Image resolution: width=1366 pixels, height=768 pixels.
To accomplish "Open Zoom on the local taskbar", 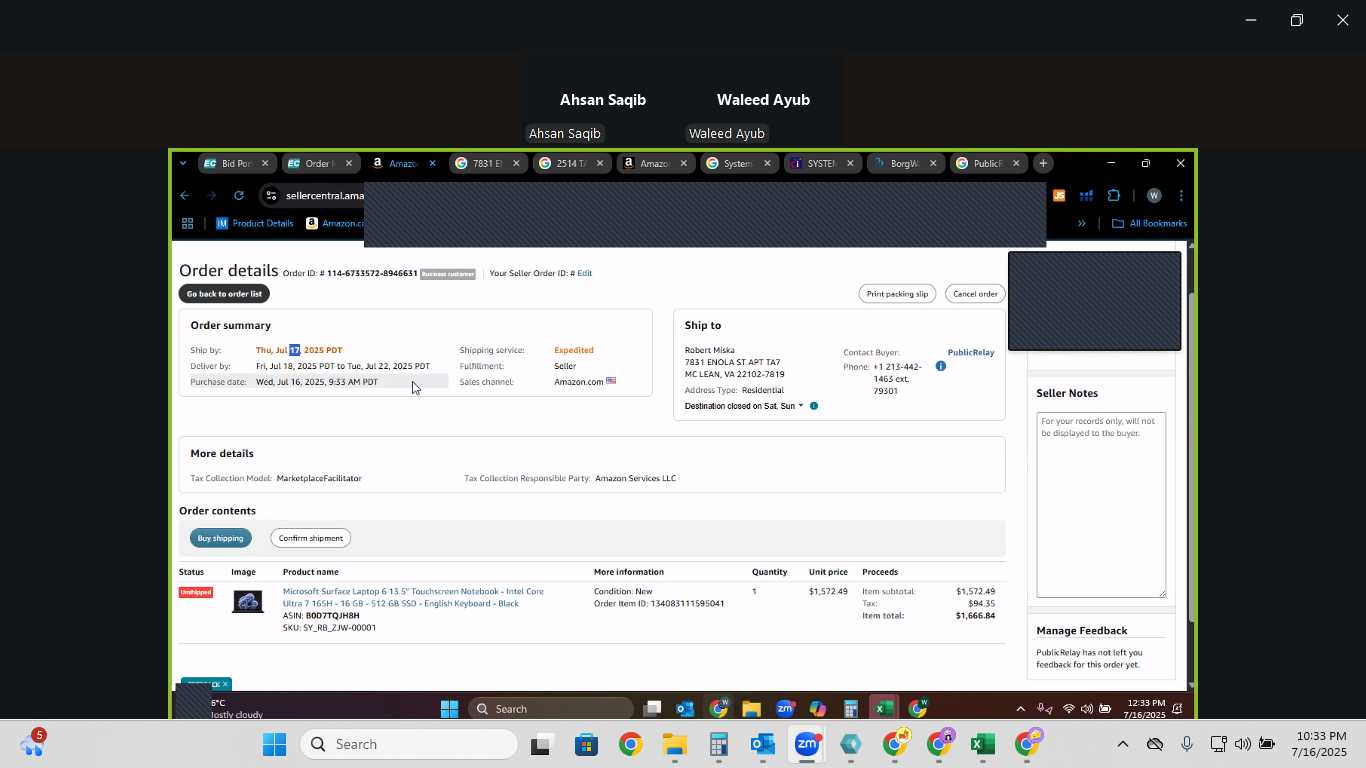I will [807, 745].
